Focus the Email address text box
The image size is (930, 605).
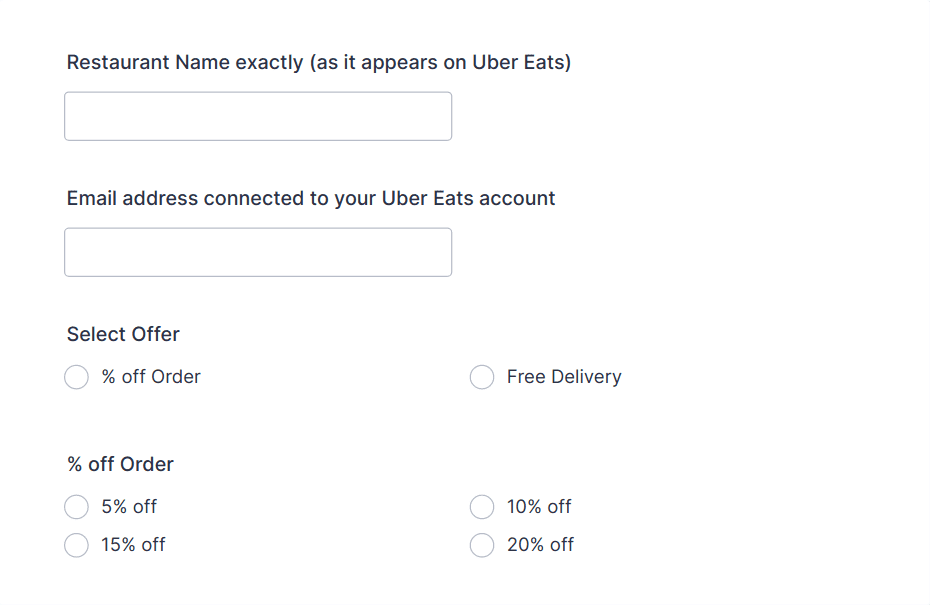[257, 252]
